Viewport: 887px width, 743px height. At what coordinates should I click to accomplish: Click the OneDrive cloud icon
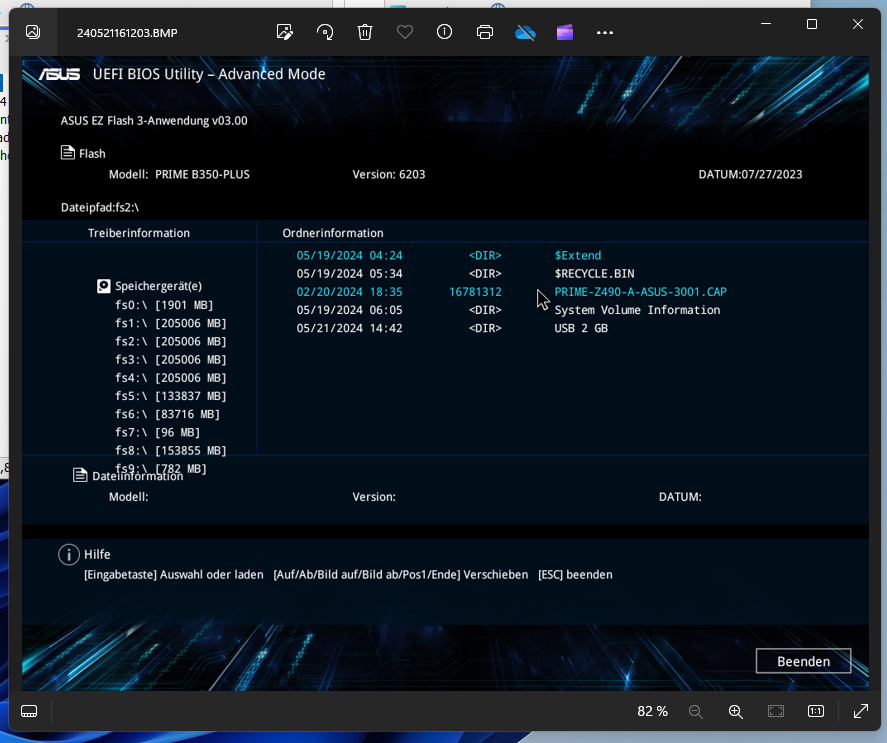(x=525, y=33)
